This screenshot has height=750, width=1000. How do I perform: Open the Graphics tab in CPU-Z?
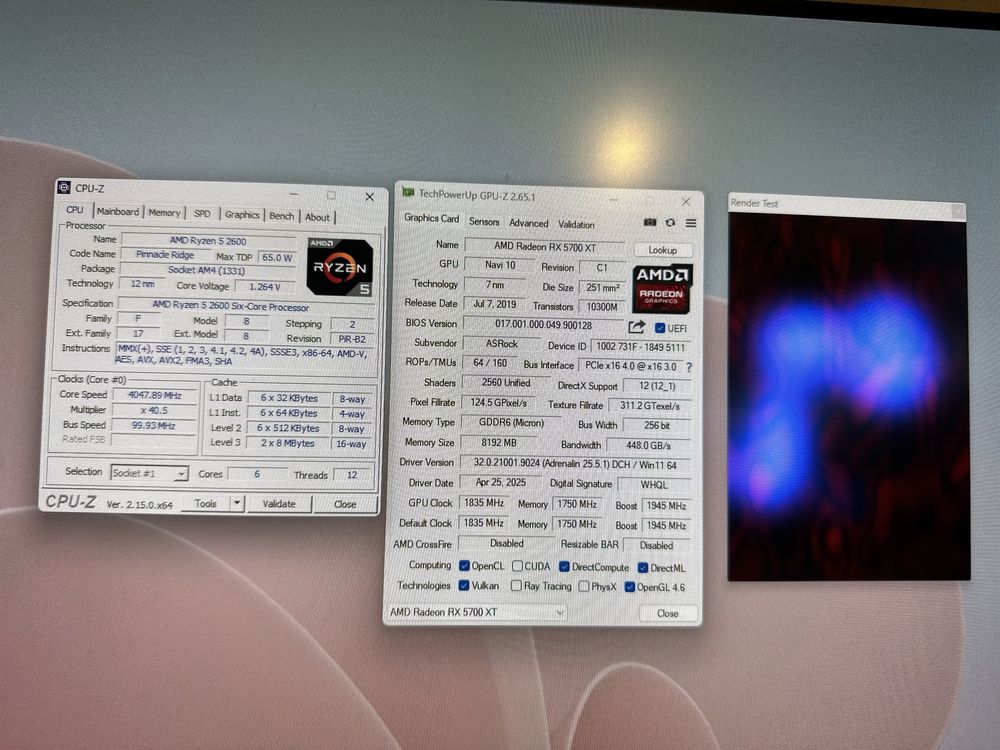pyautogui.click(x=242, y=215)
